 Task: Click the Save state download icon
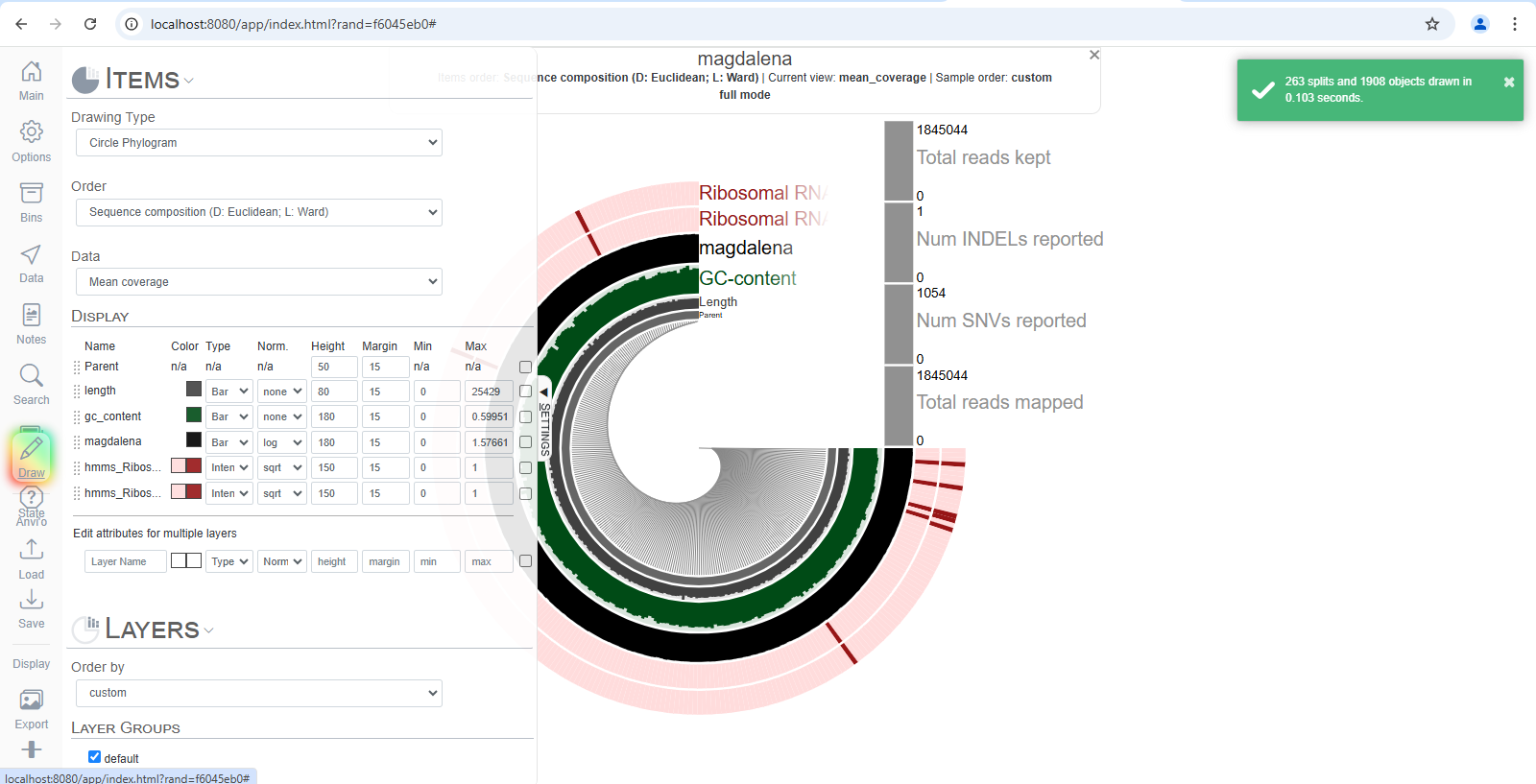pyautogui.click(x=31, y=601)
